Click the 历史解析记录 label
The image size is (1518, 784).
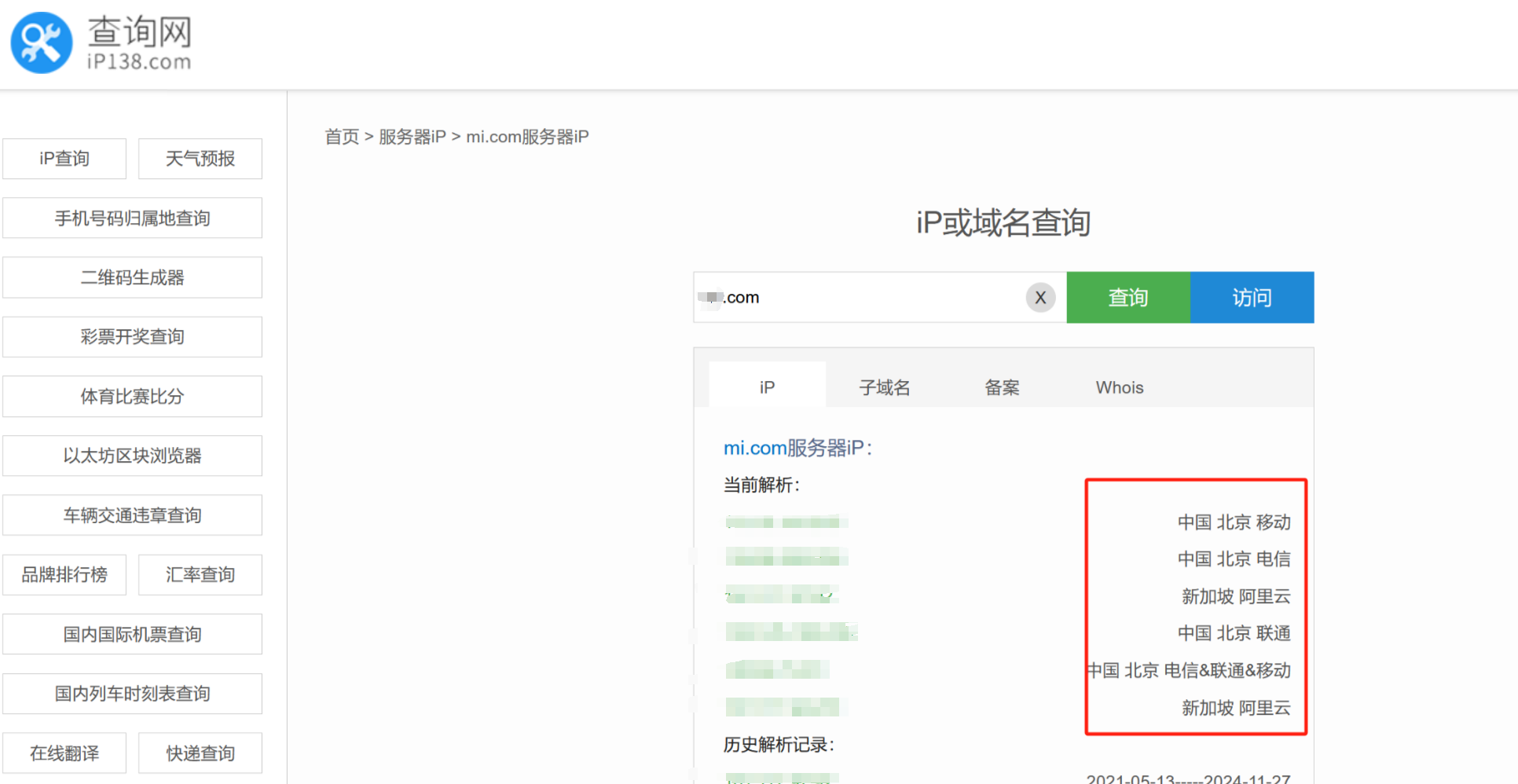click(779, 745)
